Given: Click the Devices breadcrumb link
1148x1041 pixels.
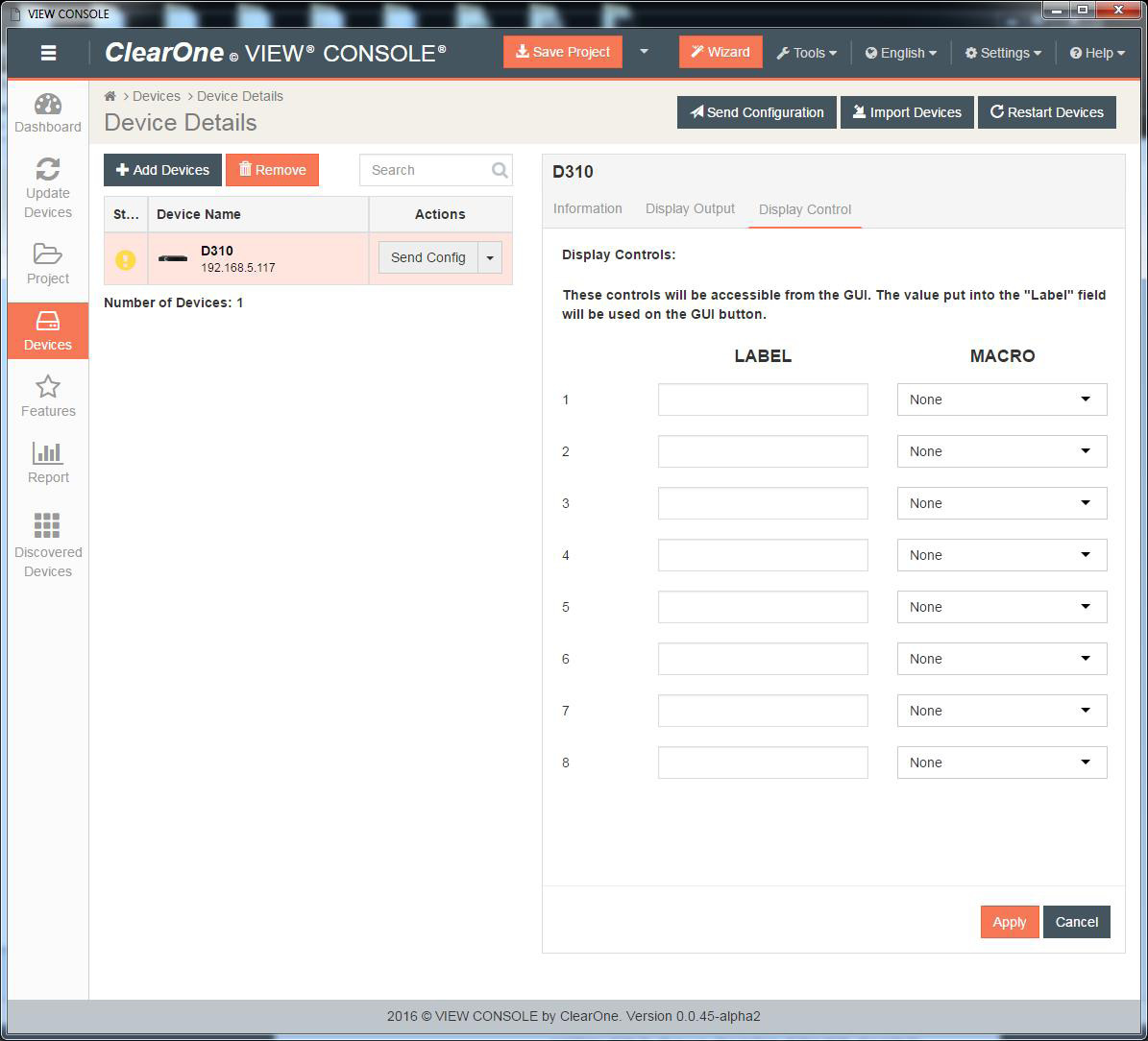Looking at the screenshot, I should 156,96.
